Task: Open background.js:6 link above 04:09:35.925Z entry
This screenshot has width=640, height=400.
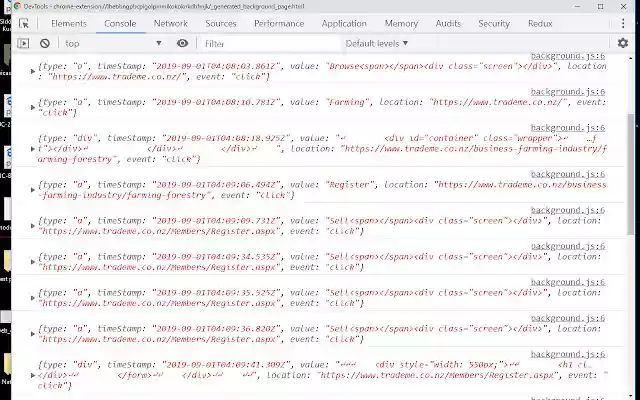Action: (x=568, y=282)
